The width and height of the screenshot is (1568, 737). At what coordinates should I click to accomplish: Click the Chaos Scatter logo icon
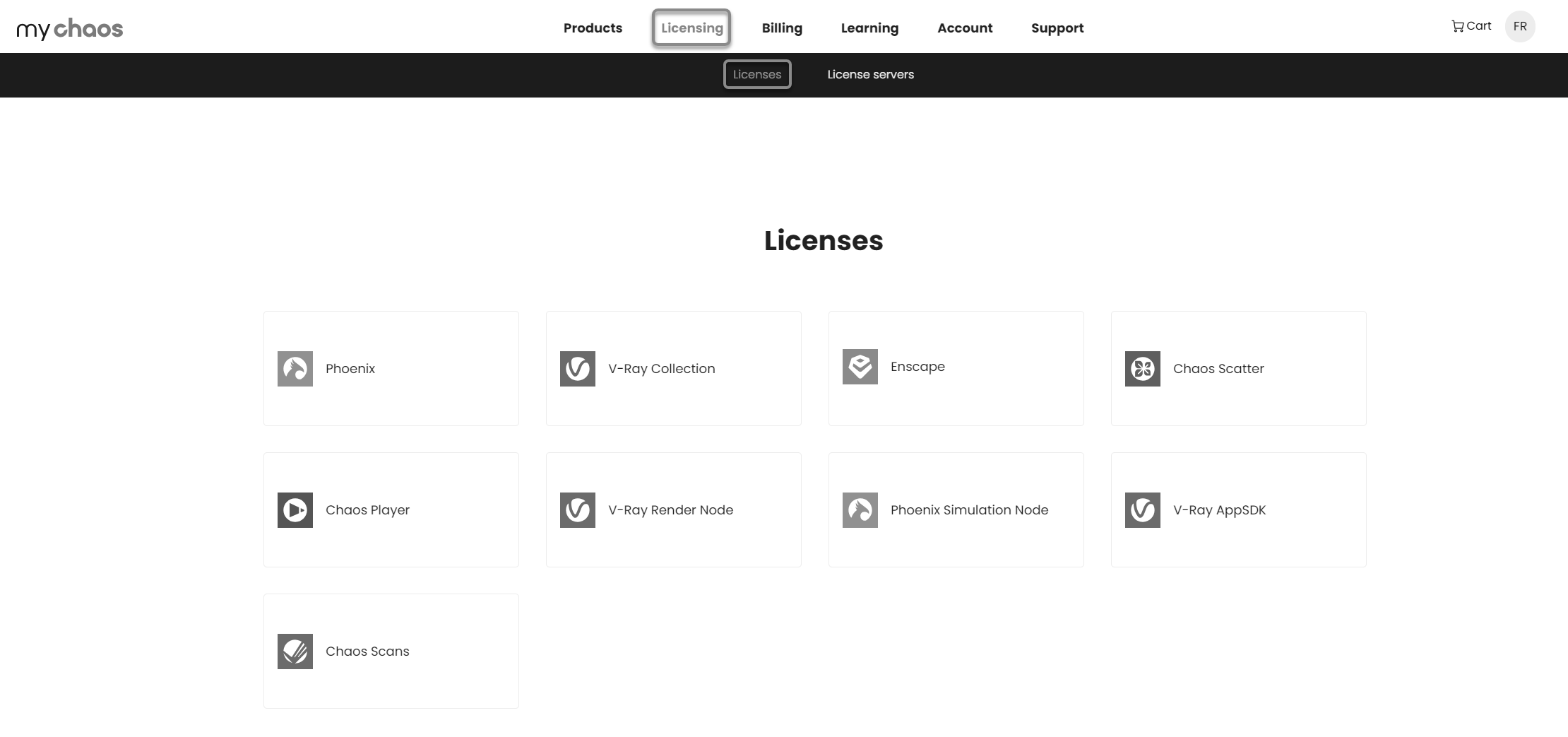pos(1143,369)
